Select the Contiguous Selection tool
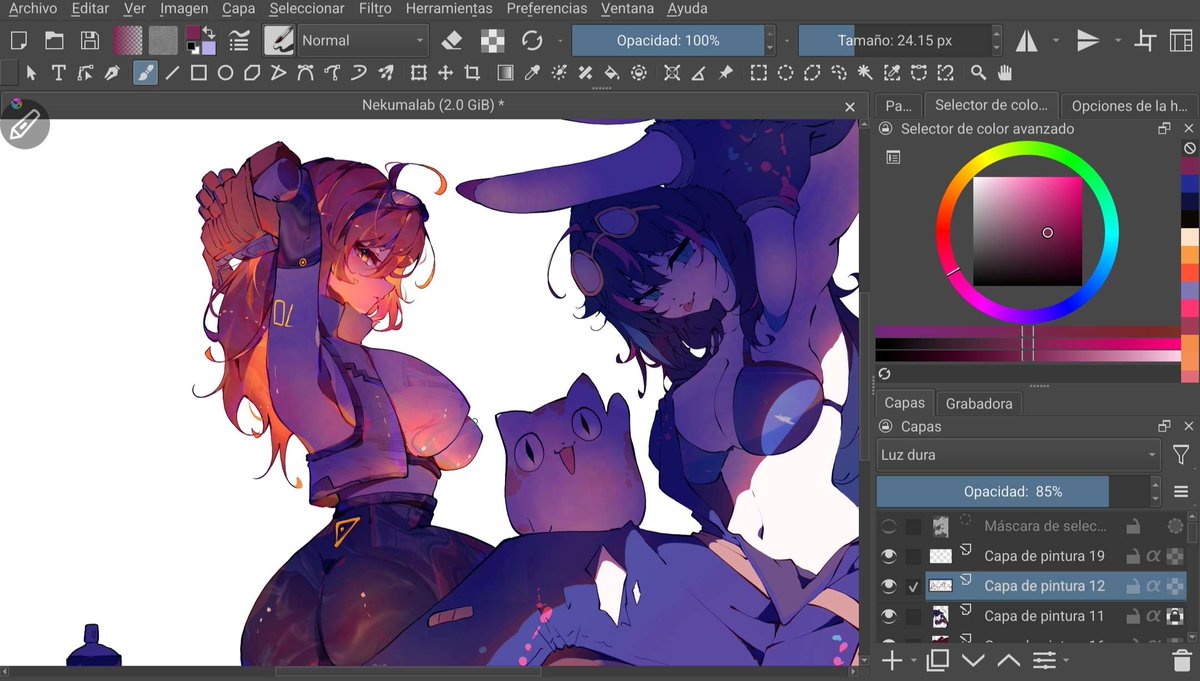Viewport: 1200px width, 681px height. tap(863, 72)
